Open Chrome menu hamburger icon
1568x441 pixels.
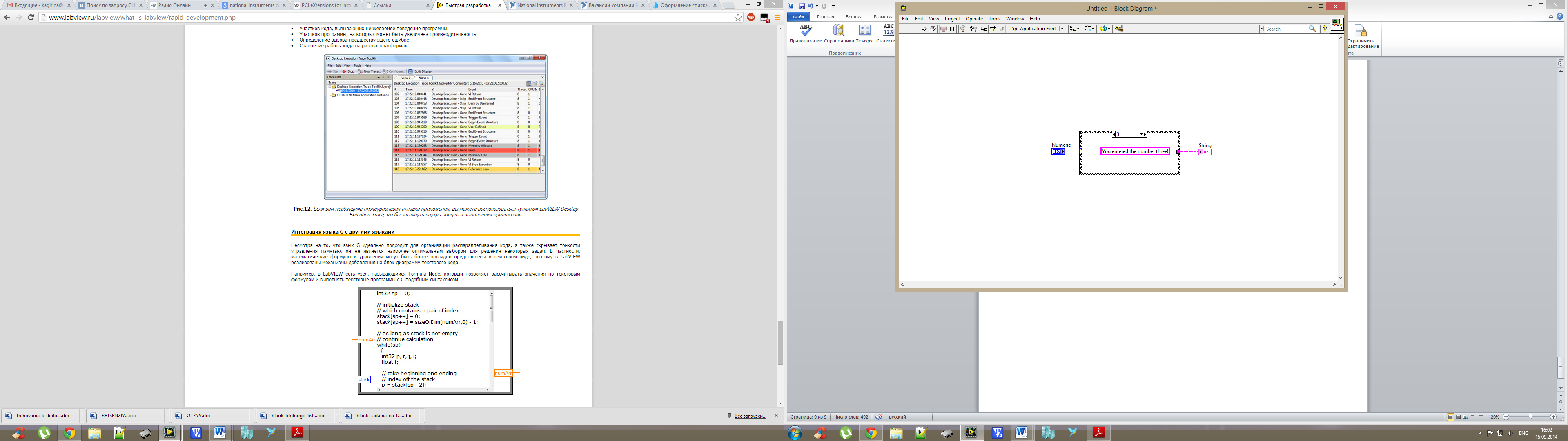(777, 18)
